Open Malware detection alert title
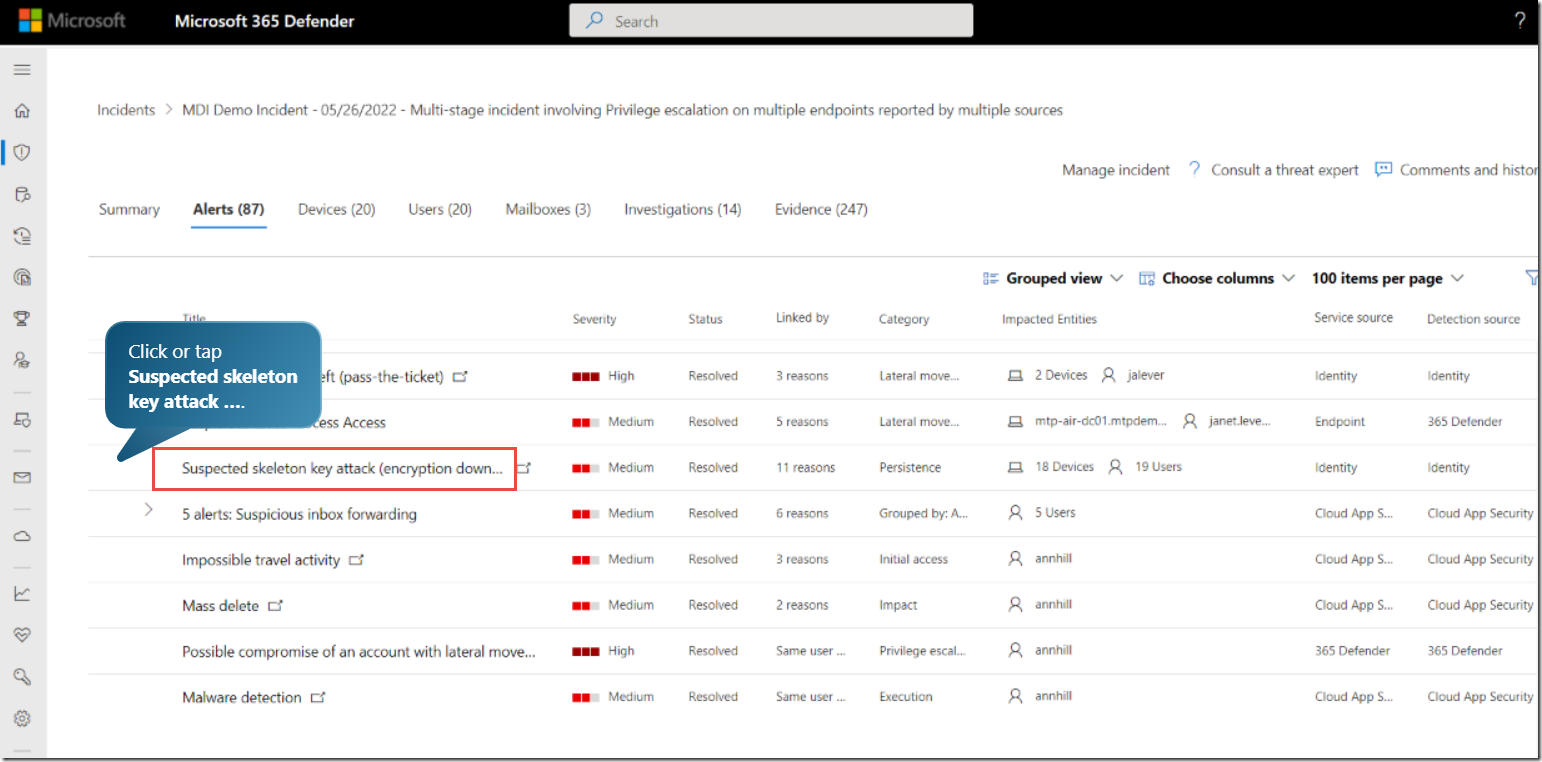 (241, 697)
